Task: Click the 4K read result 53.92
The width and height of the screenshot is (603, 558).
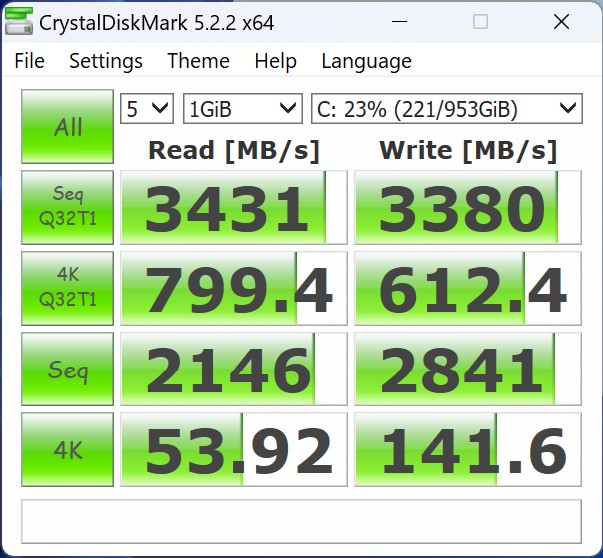Action: 234,450
